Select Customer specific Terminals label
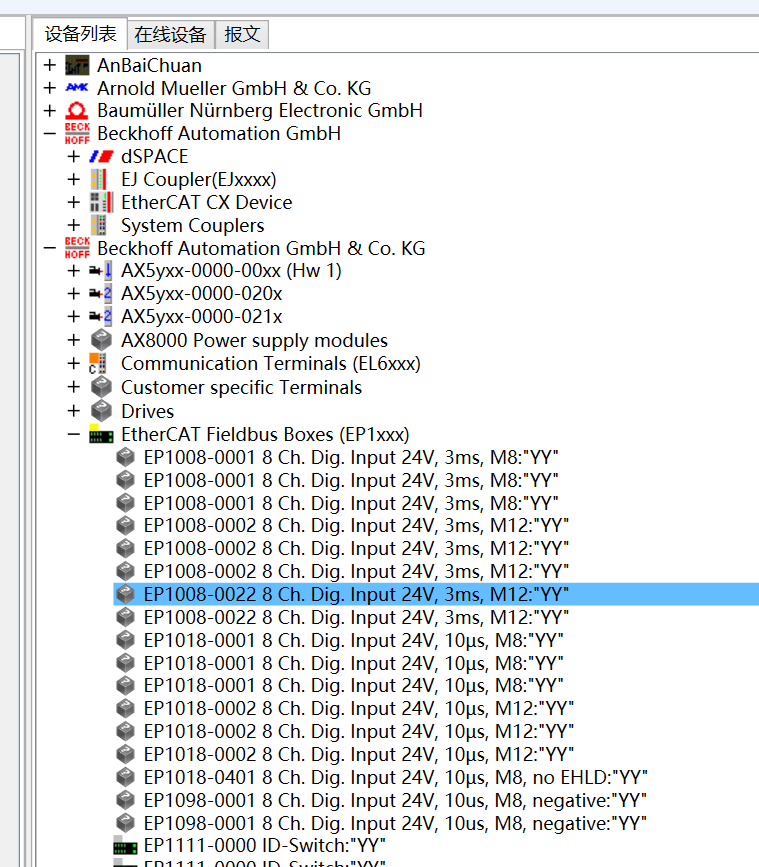759x867 pixels. click(x=242, y=387)
